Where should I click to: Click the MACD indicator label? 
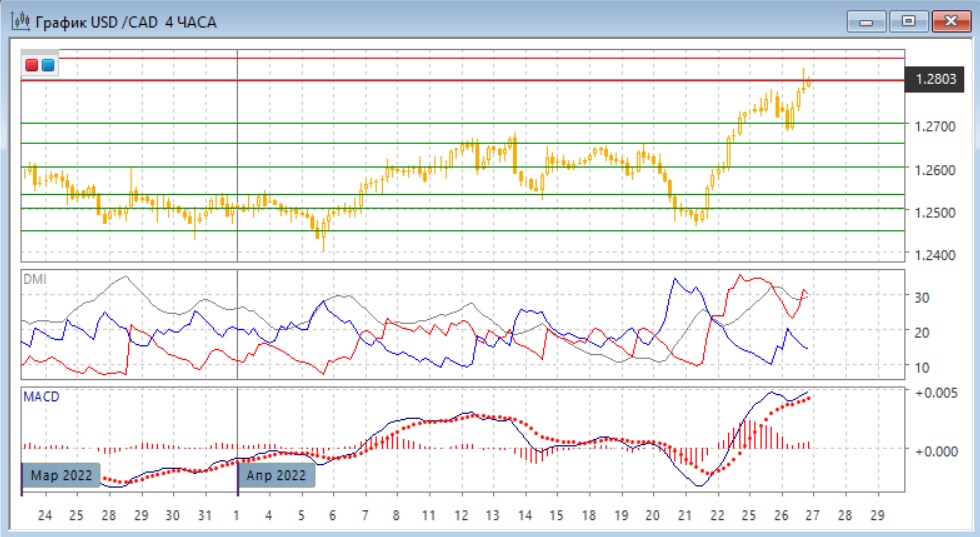point(41,397)
